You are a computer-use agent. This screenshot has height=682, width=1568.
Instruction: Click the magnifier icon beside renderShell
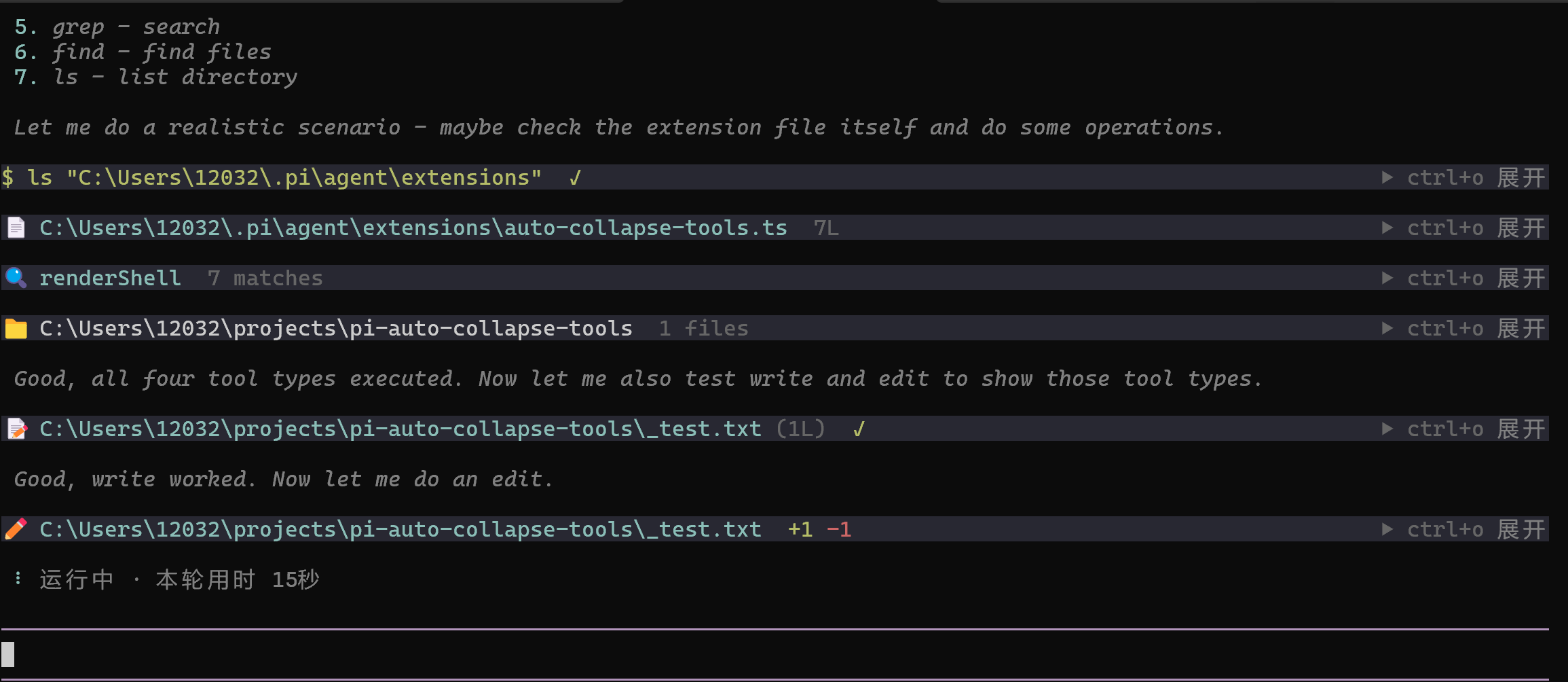coord(16,278)
